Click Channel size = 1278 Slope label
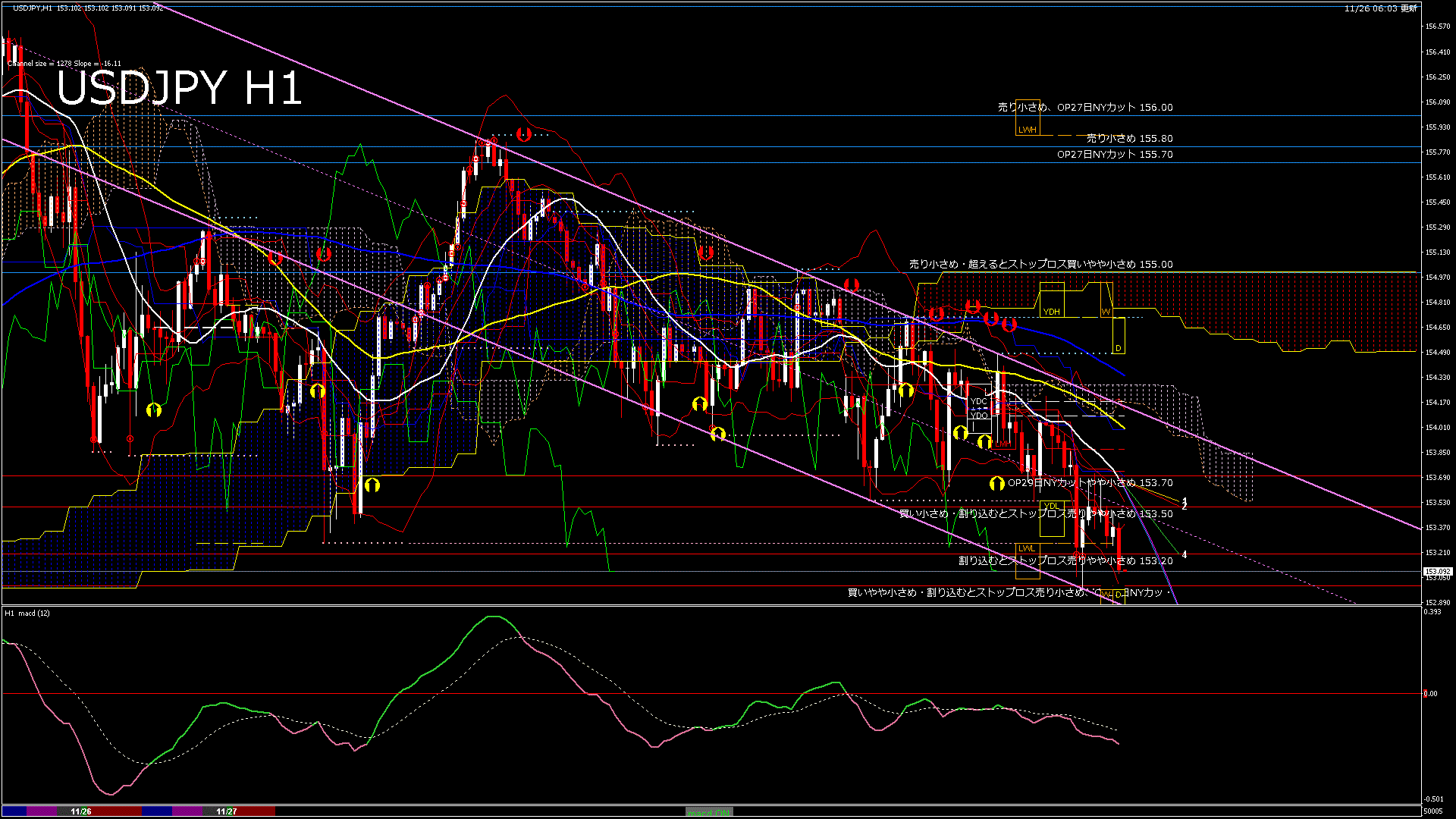The width and height of the screenshot is (1456, 819). coord(64,64)
